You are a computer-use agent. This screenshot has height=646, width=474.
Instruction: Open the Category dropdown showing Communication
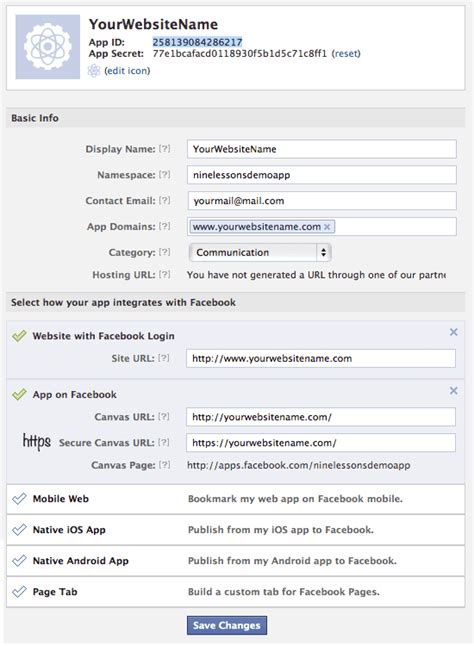point(260,253)
